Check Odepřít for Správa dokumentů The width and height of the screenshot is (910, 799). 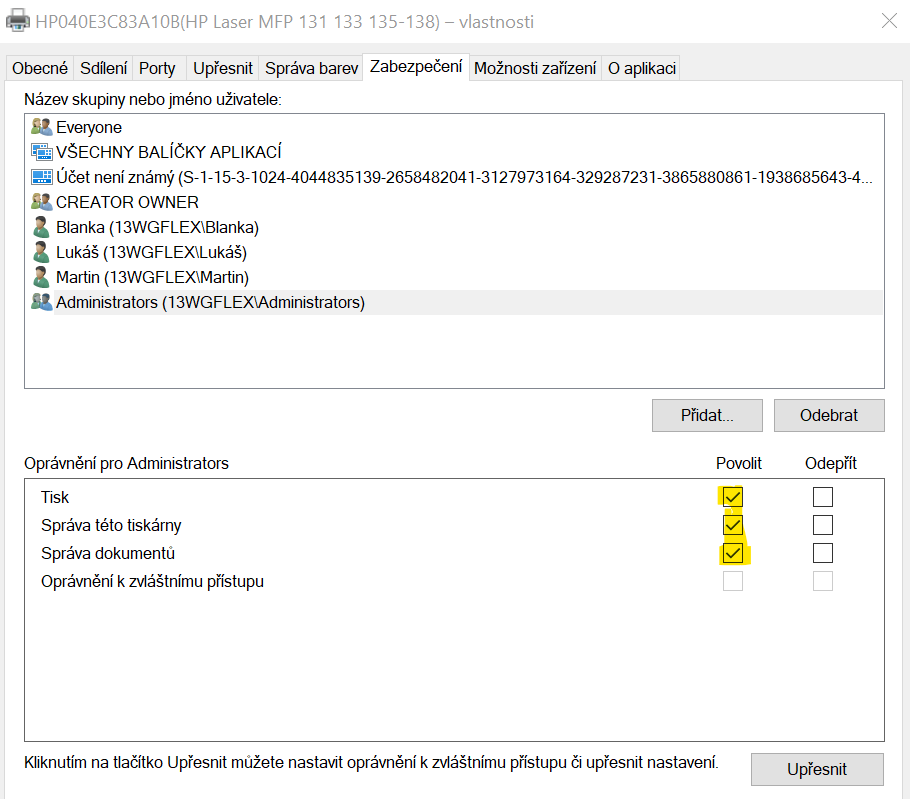(x=822, y=552)
